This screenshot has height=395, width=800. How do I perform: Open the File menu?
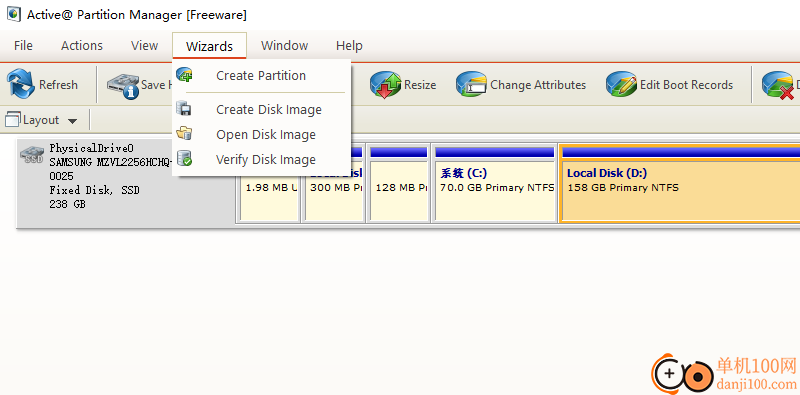pyautogui.click(x=23, y=45)
